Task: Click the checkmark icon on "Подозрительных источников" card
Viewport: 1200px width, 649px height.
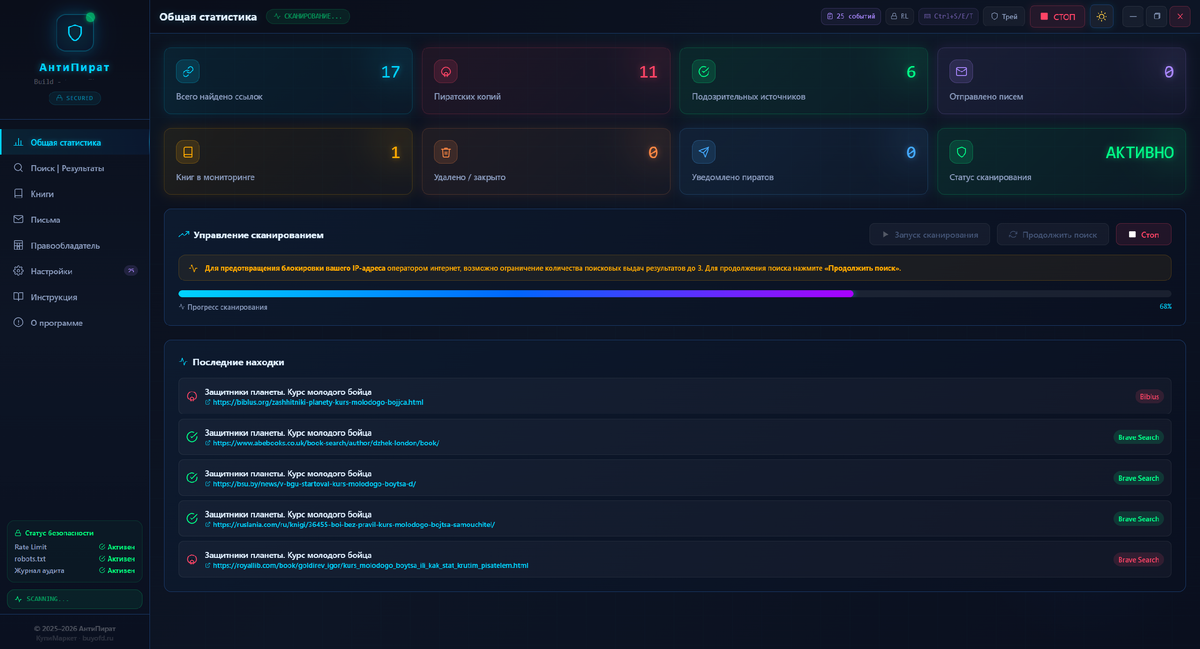Action: pyautogui.click(x=704, y=71)
